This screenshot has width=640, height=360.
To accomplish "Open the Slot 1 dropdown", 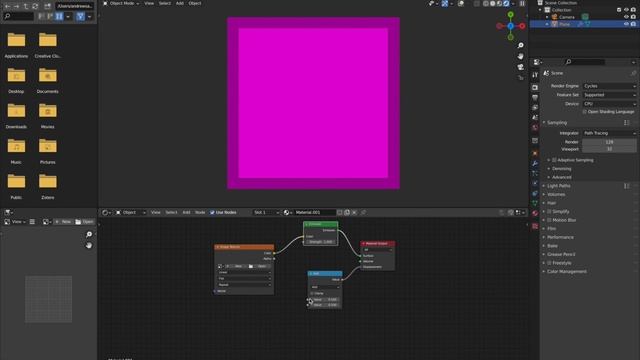I will pos(266,212).
